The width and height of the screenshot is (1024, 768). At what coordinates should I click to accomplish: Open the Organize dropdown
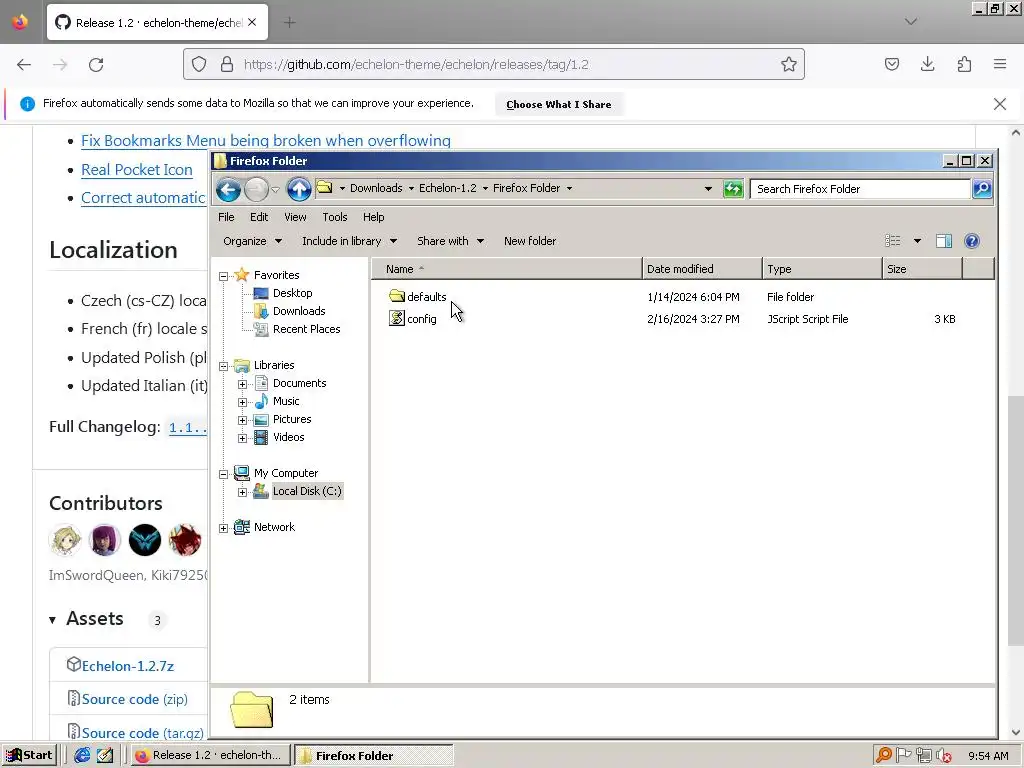pos(252,241)
